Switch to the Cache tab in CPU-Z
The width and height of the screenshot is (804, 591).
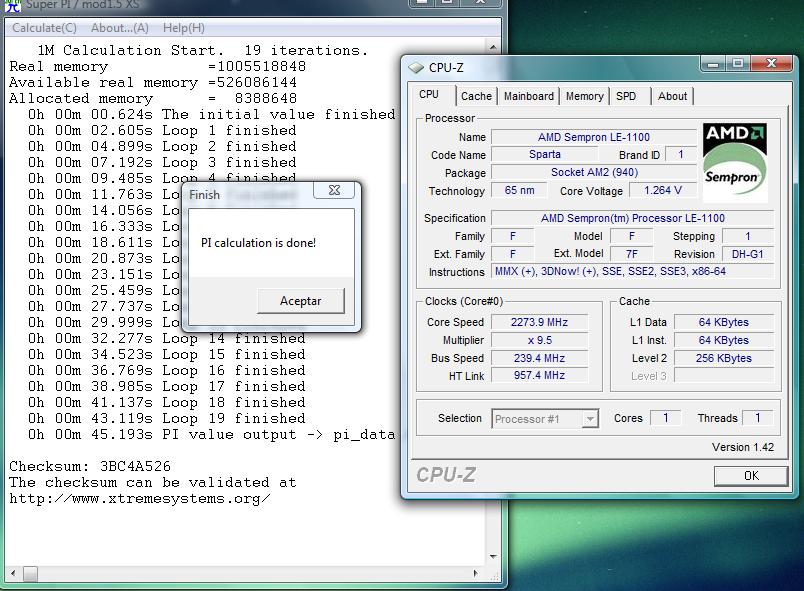pos(476,96)
